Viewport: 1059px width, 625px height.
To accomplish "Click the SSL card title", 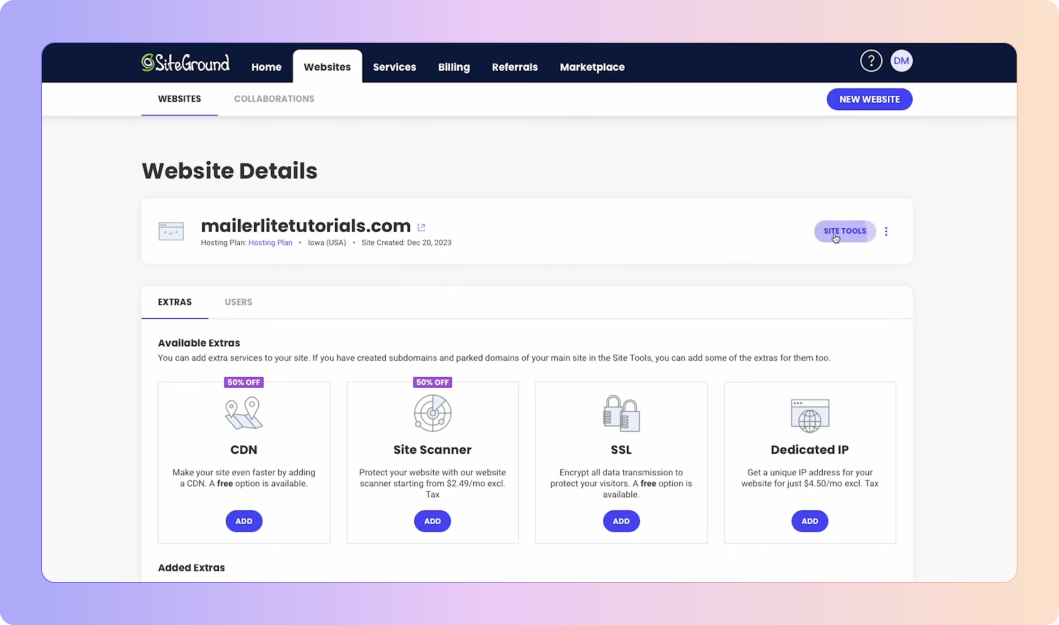I will (x=621, y=450).
